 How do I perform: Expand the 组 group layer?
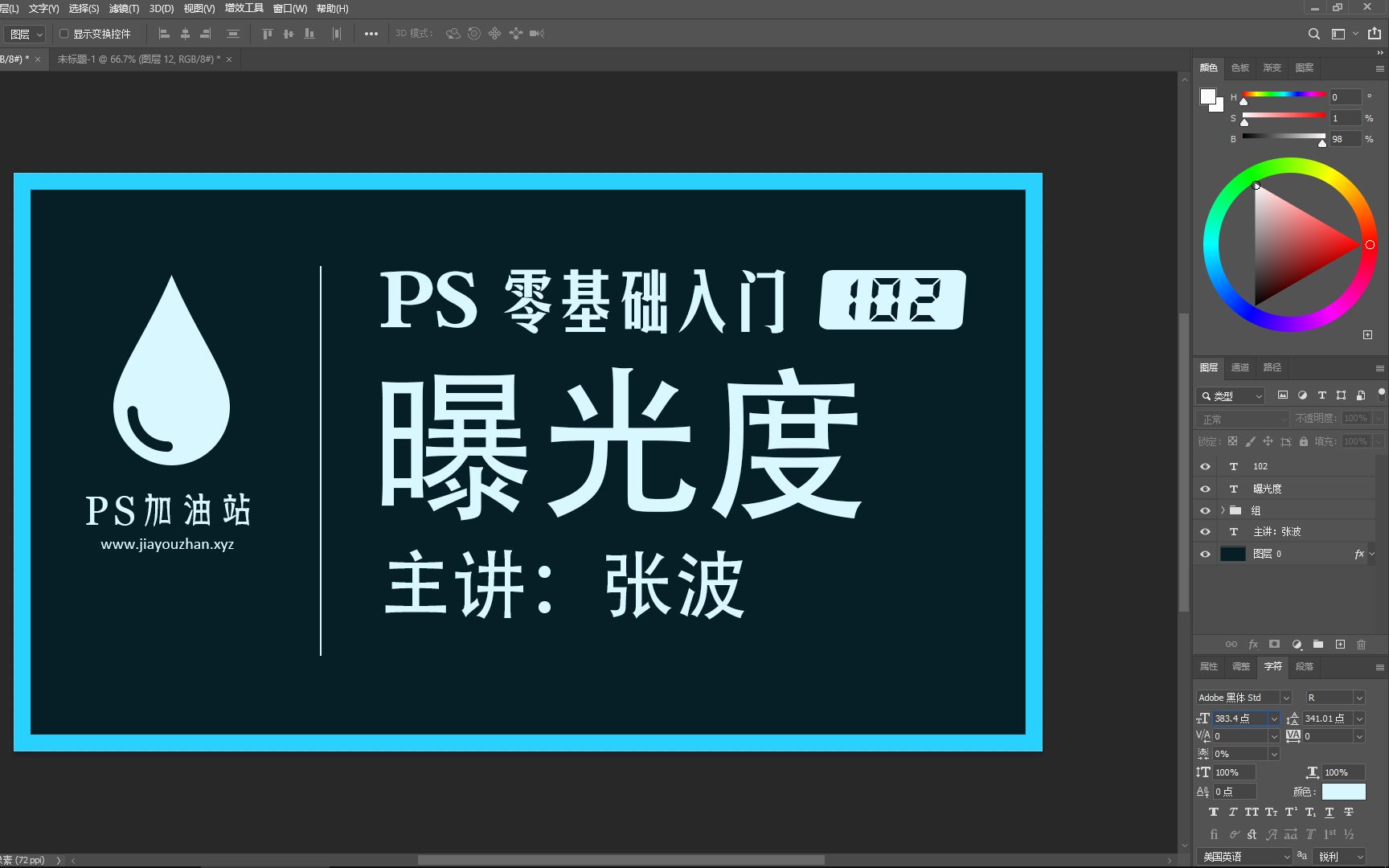coord(1223,510)
